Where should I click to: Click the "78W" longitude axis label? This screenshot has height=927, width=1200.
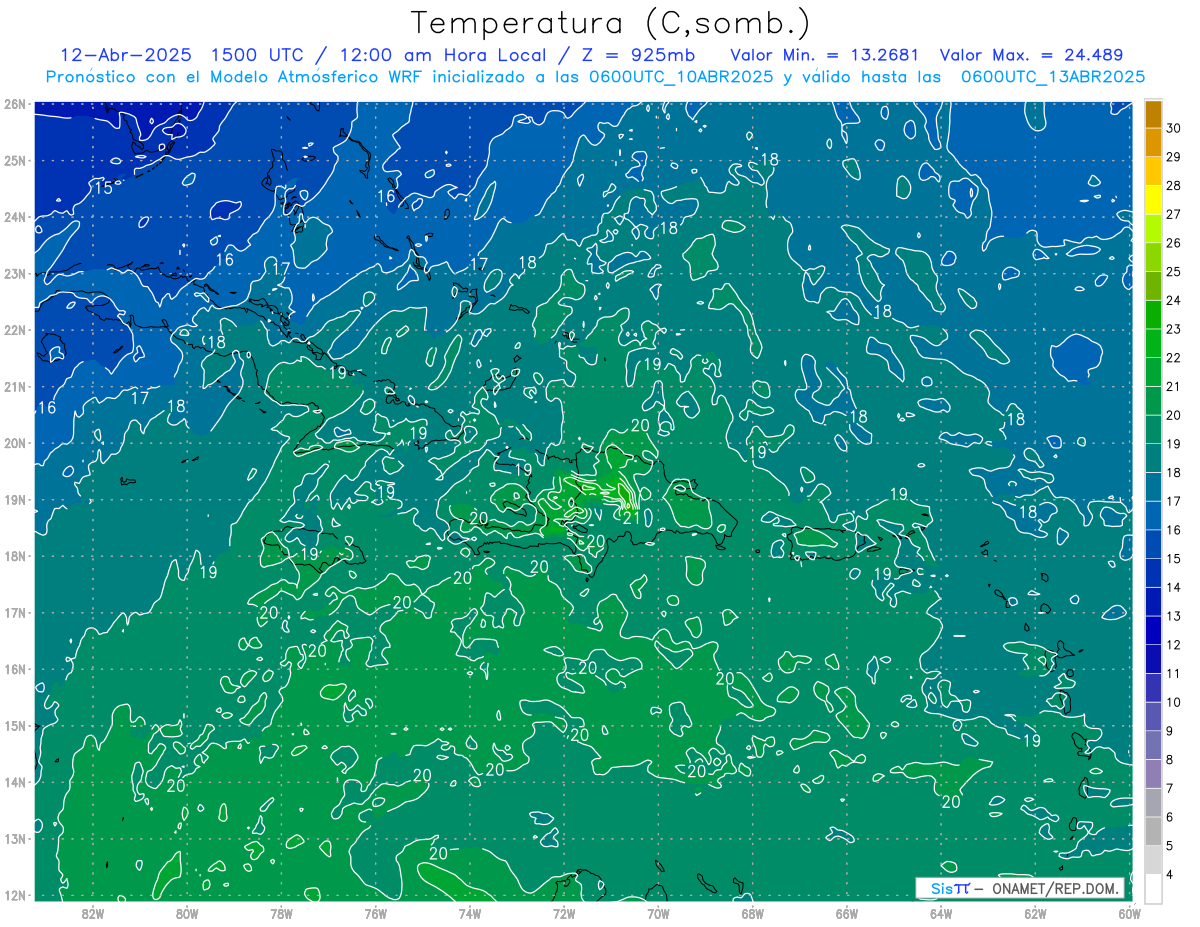(281, 913)
